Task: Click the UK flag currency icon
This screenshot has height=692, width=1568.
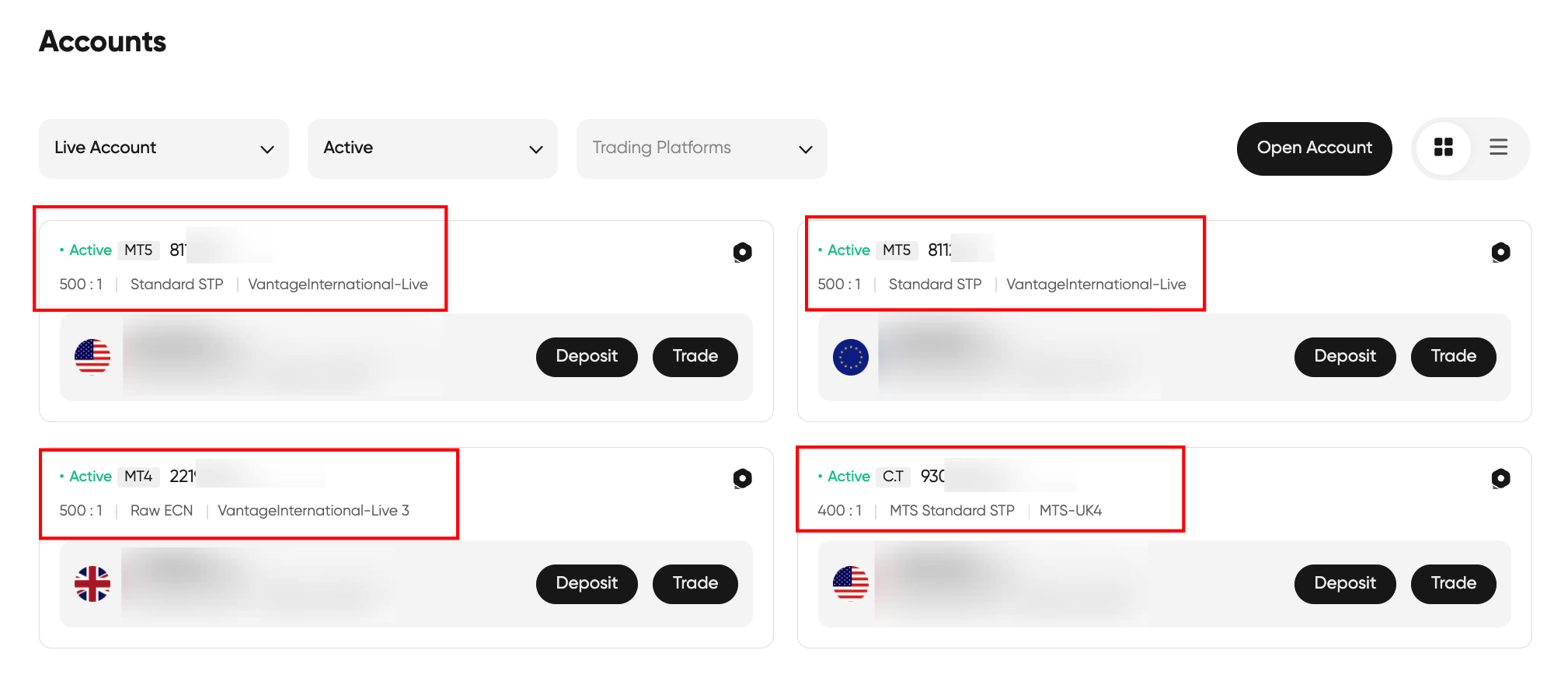Action: [x=92, y=584]
